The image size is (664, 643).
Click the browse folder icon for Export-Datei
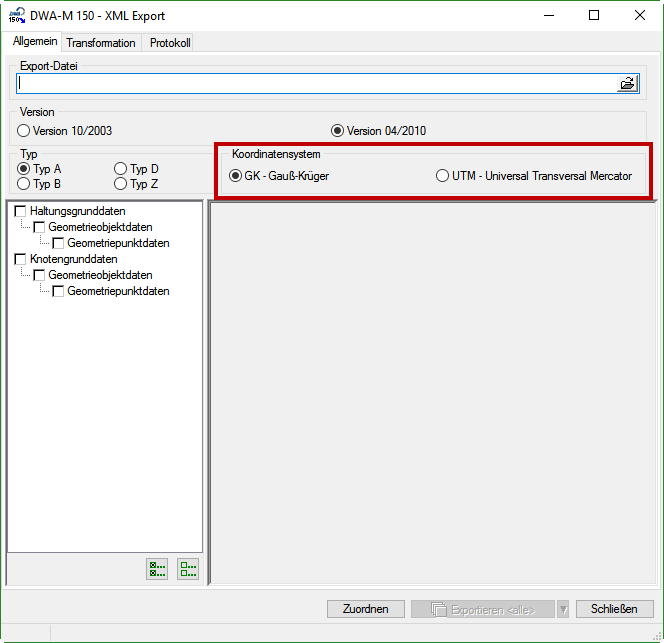pos(627,84)
